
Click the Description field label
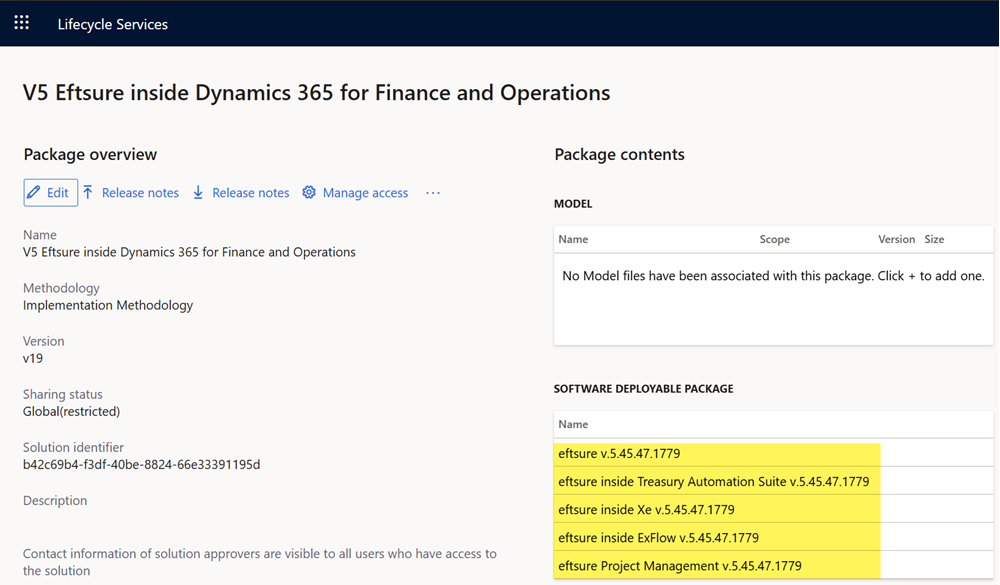pyautogui.click(x=55, y=500)
